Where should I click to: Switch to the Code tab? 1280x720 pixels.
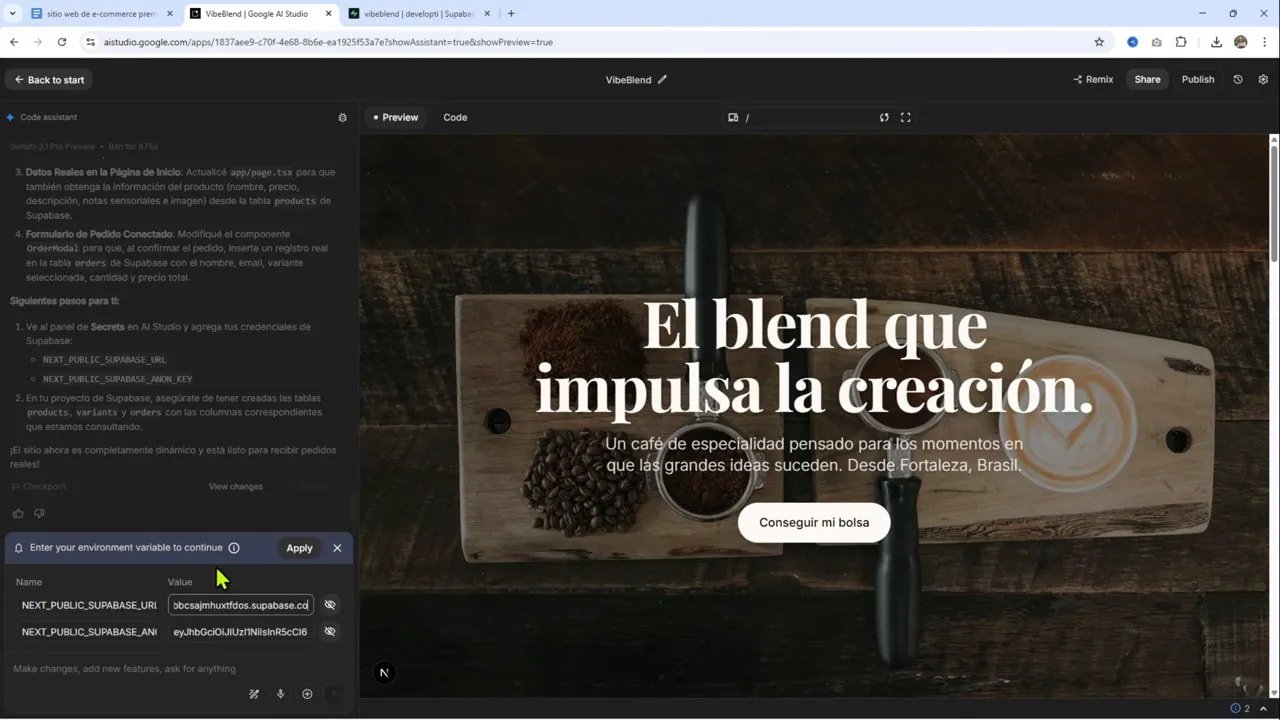[x=455, y=117]
